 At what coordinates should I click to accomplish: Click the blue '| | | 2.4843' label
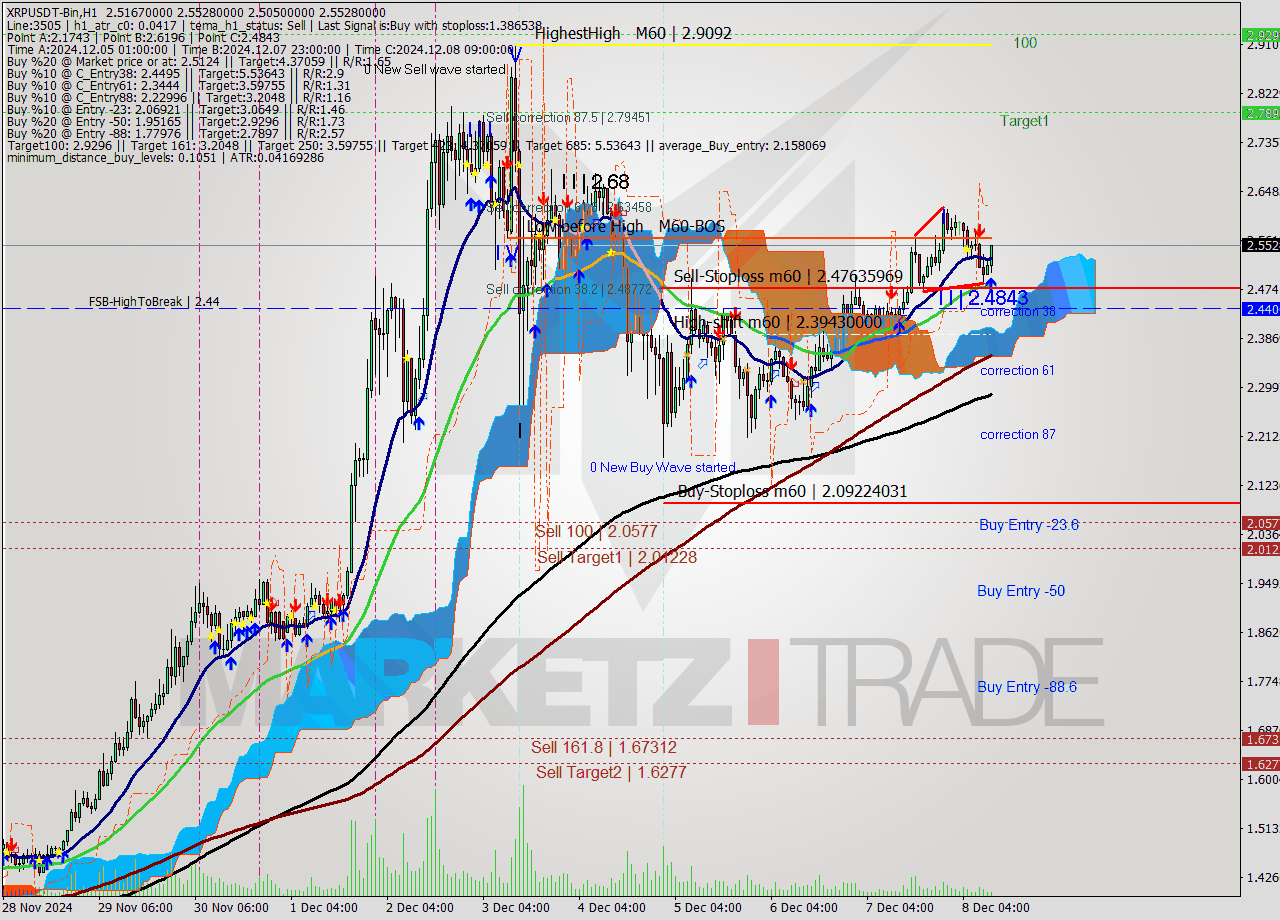pyautogui.click(x=982, y=298)
